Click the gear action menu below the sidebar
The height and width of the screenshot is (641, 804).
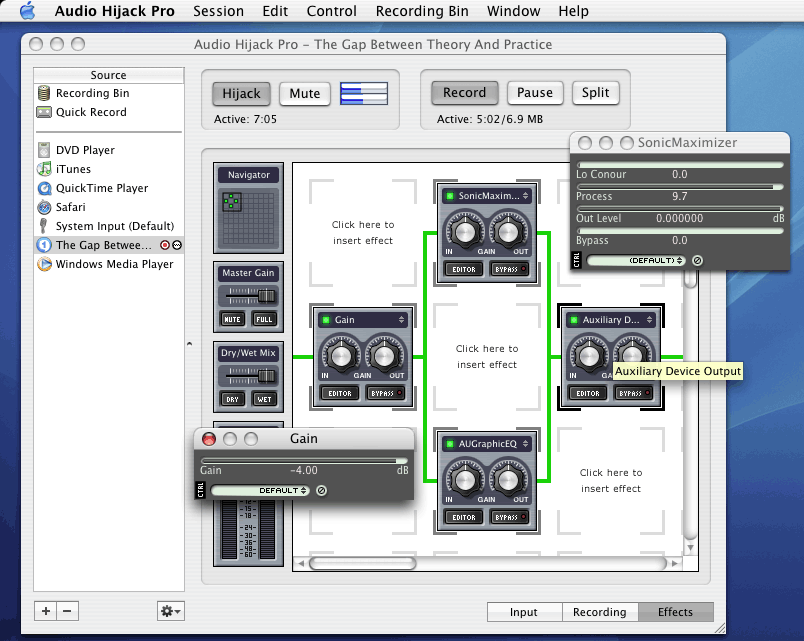tap(170, 611)
